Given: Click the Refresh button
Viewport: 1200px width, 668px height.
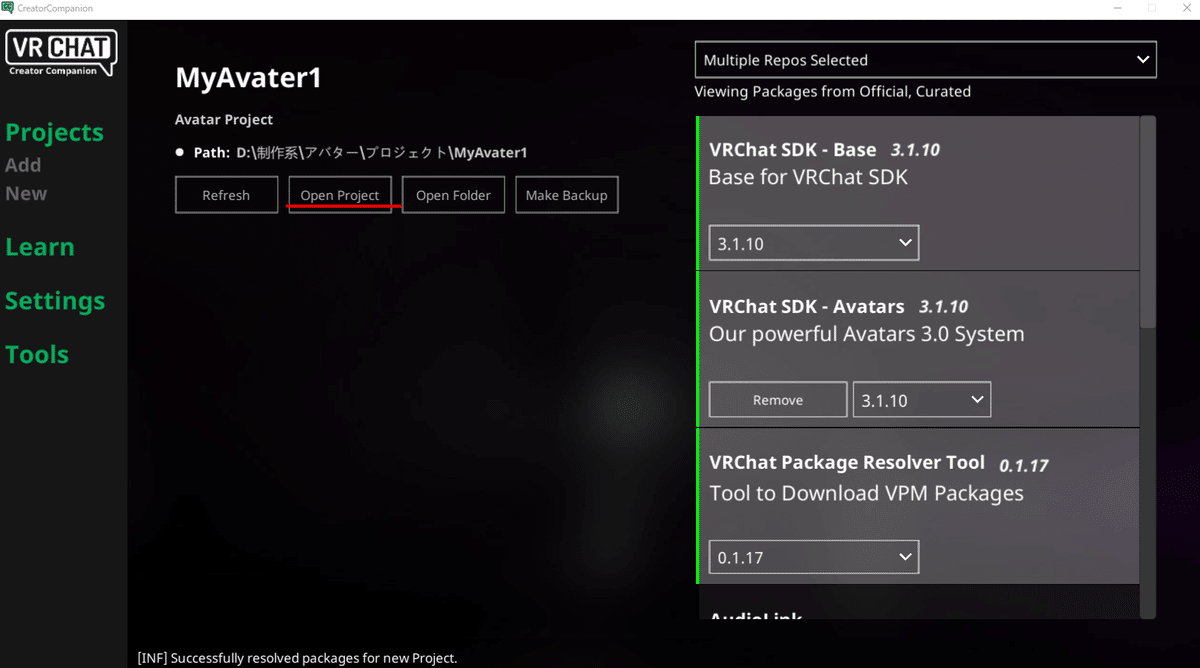Looking at the screenshot, I should coord(226,195).
